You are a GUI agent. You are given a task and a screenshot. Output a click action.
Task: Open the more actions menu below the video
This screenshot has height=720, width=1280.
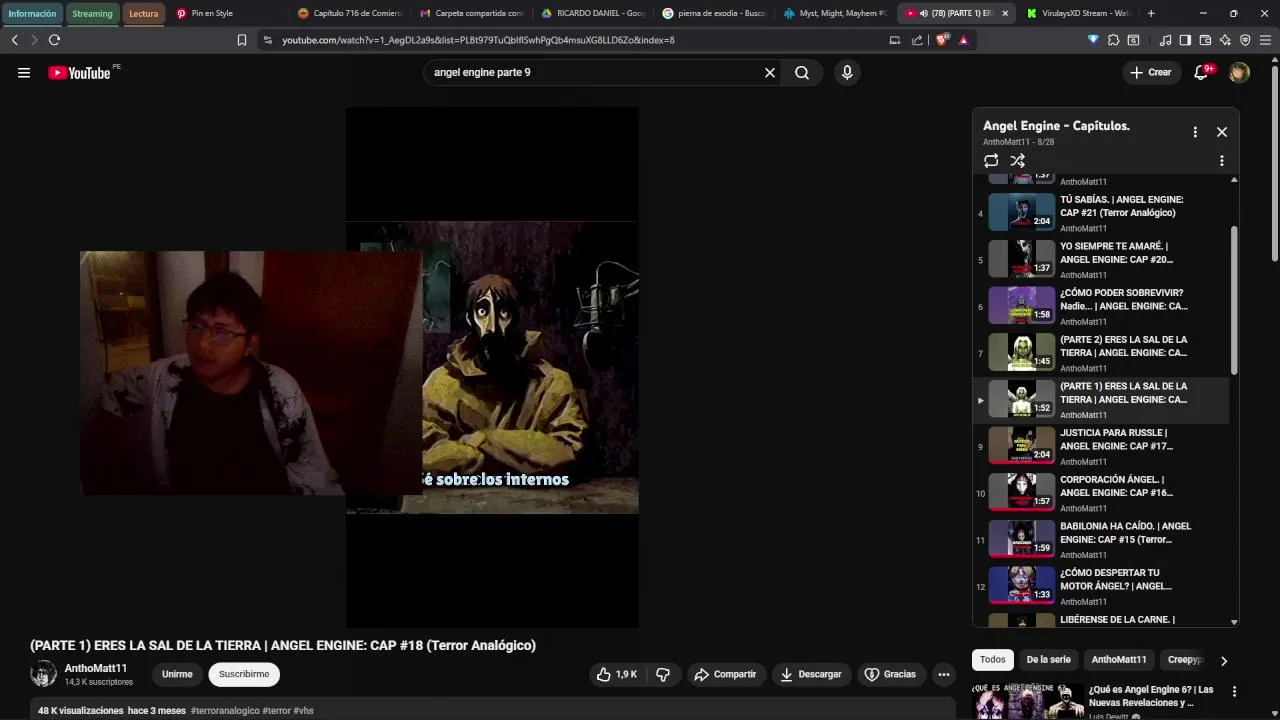tap(943, 674)
